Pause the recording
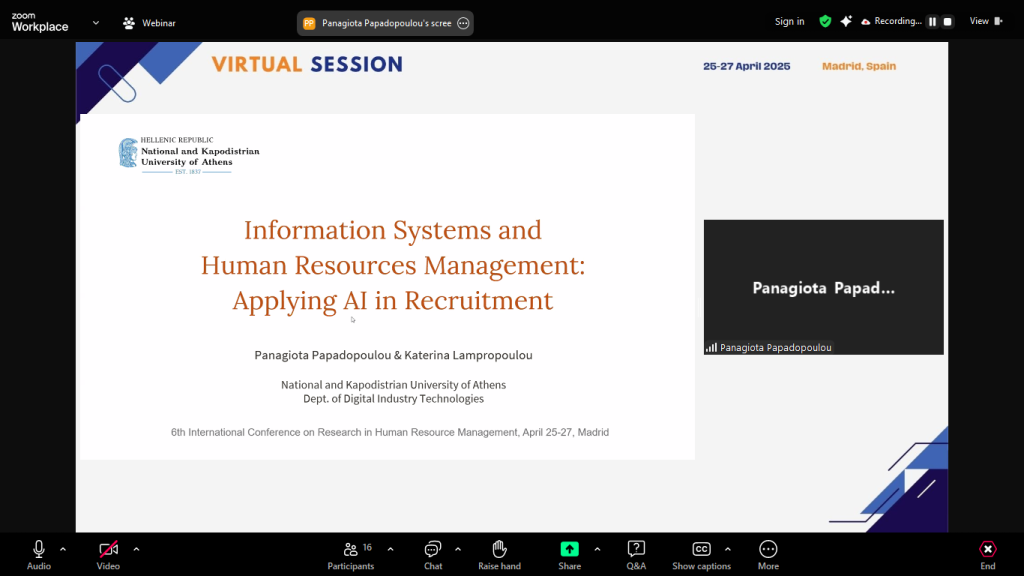 [932, 22]
